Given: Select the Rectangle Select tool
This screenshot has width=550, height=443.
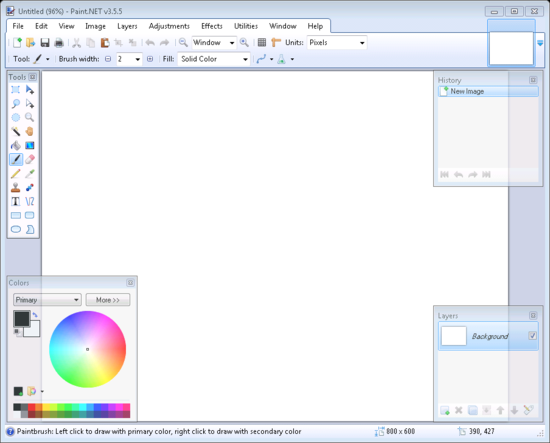Looking at the screenshot, I should click(15, 90).
